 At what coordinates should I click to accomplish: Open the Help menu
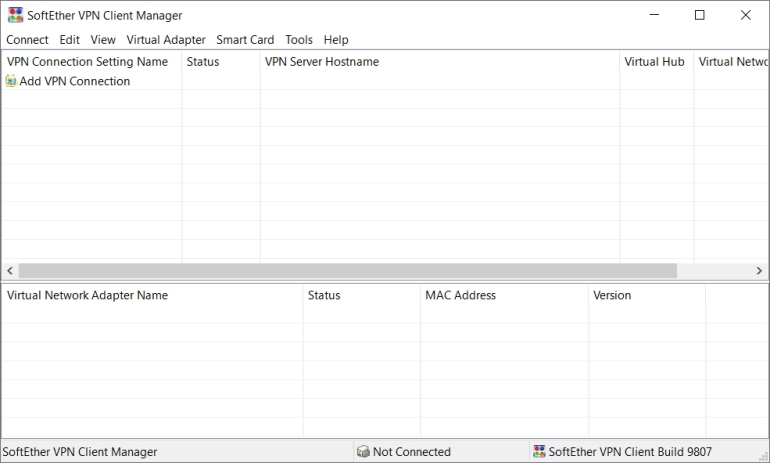pos(336,40)
